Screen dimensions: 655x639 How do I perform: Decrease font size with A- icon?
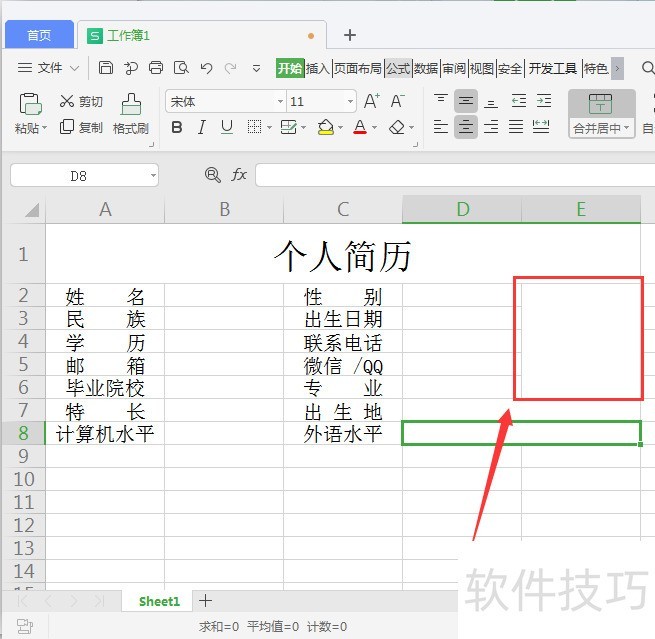tap(397, 101)
